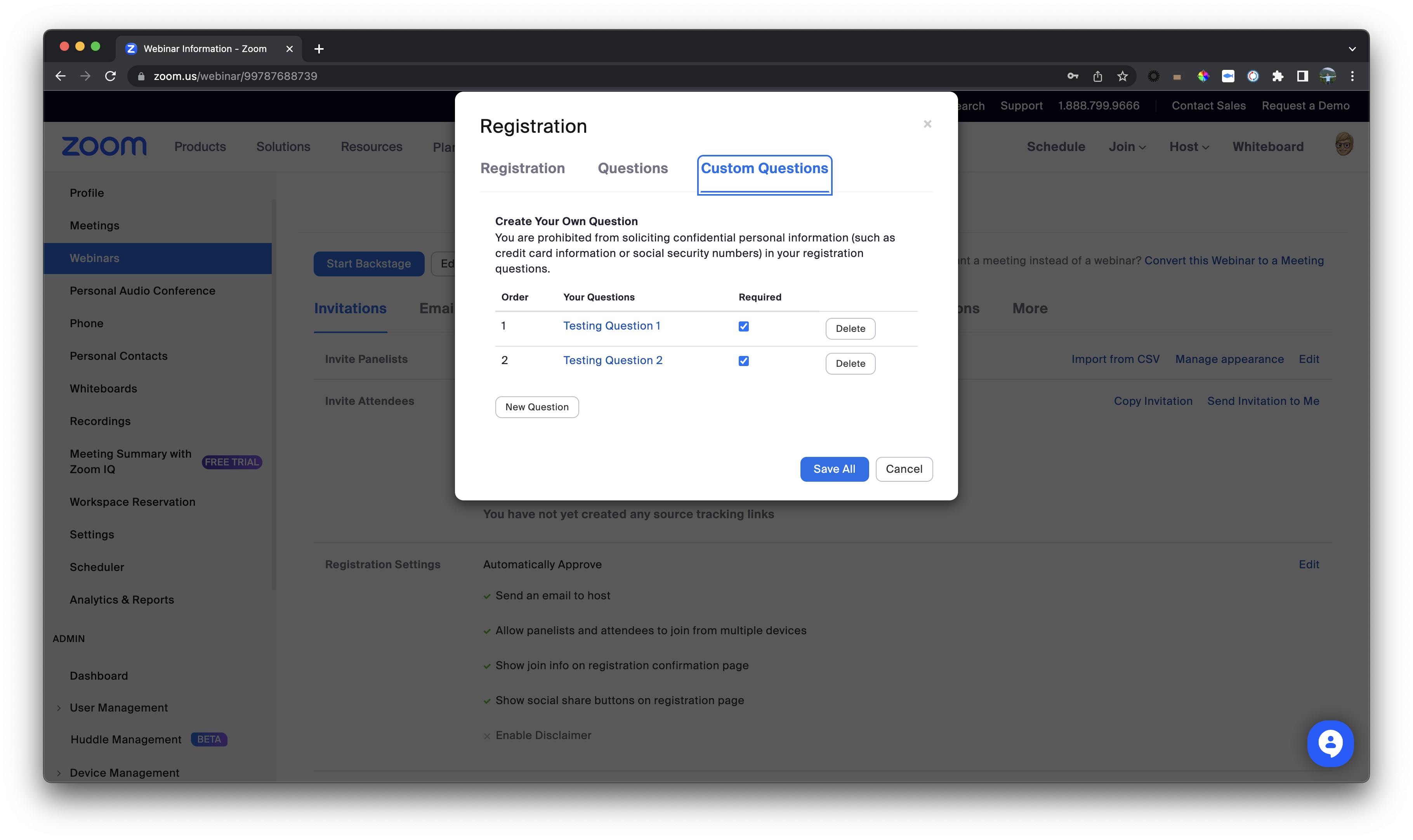
Task: Click the colorful pinwheel extension icon
Action: pyautogui.click(x=1203, y=76)
